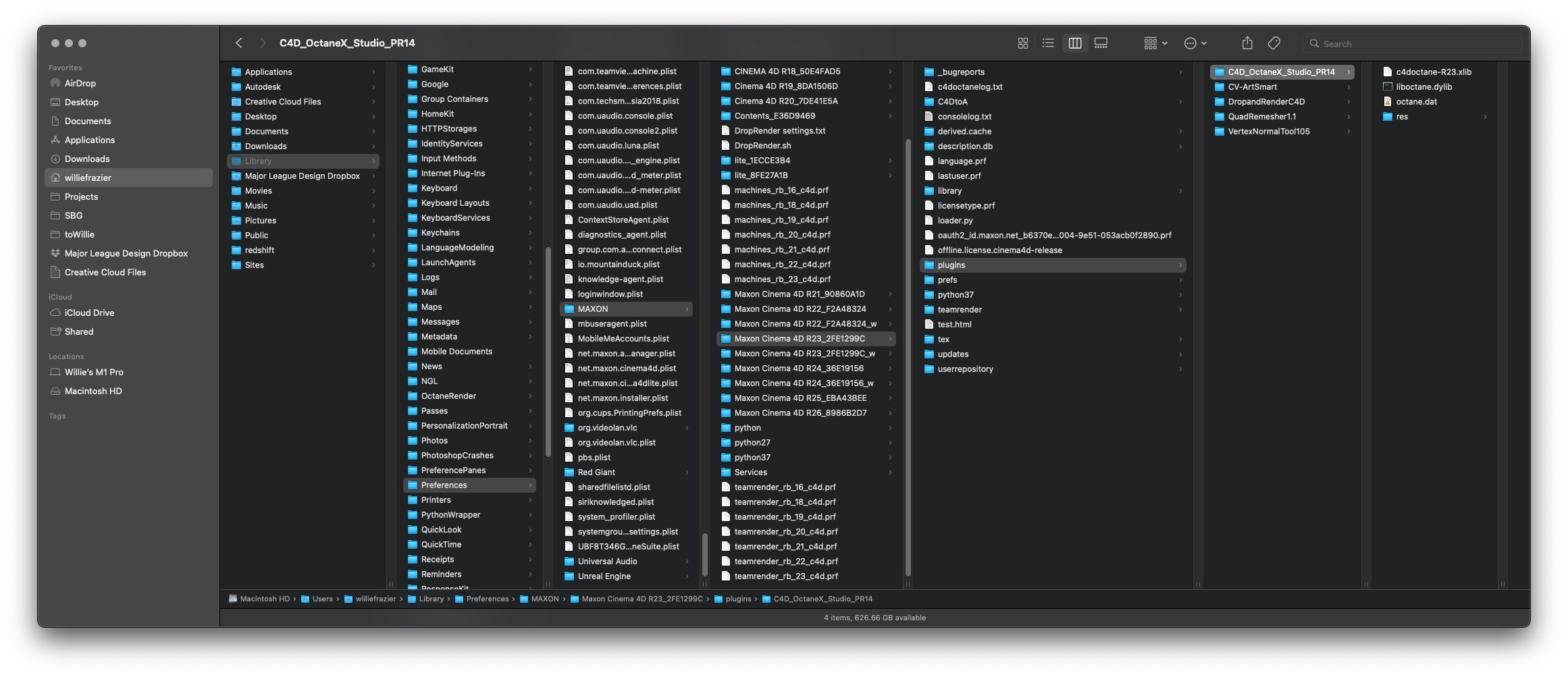Select the QuadRemesher1.1 folder
Screen dimensions: 1568x677
[1282, 117]
